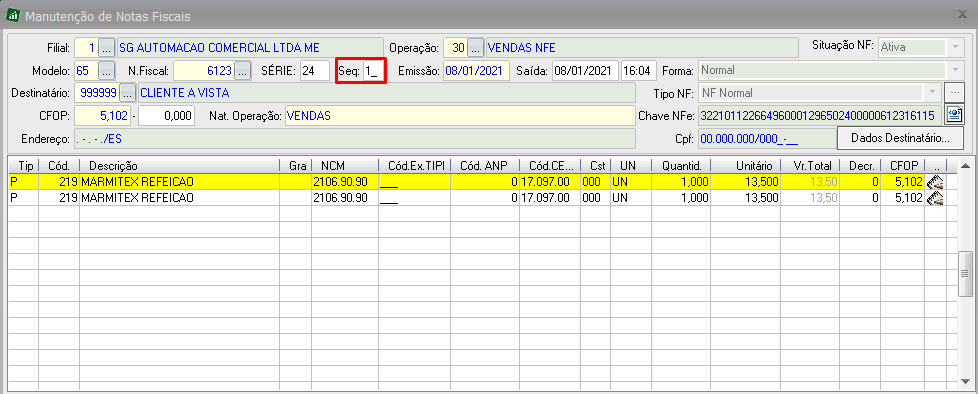Click 17.097.00 in the second row
Image resolution: width=978 pixels, height=394 pixels.
click(x=550, y=198)
